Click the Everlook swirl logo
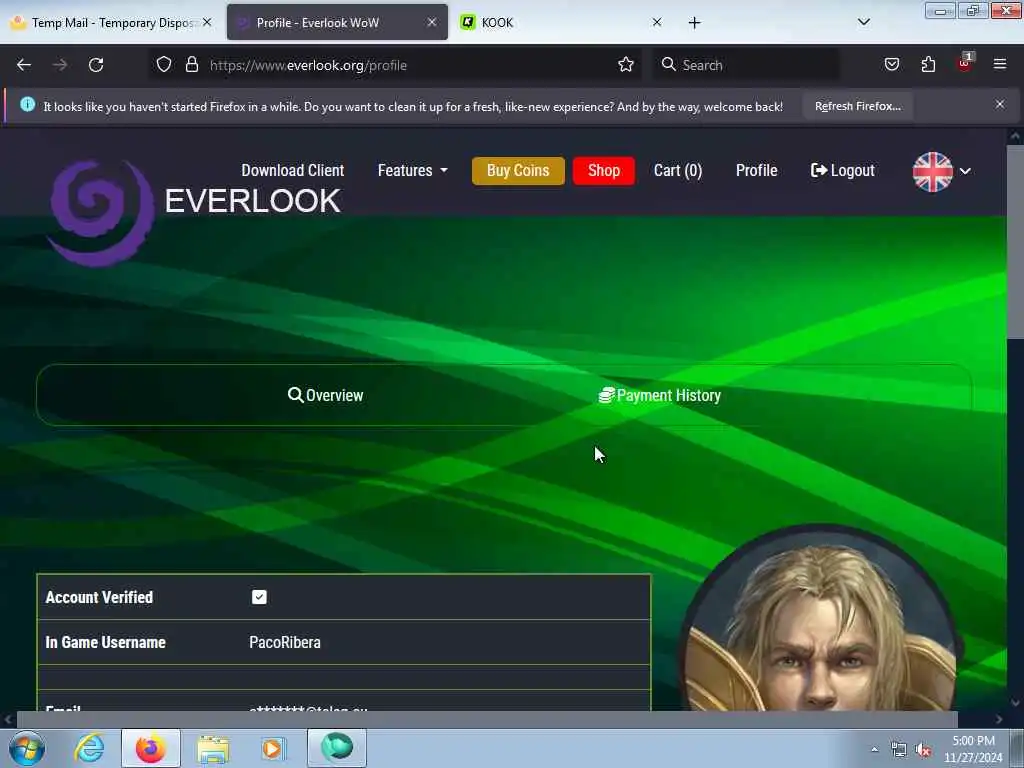 pos(101,212)
